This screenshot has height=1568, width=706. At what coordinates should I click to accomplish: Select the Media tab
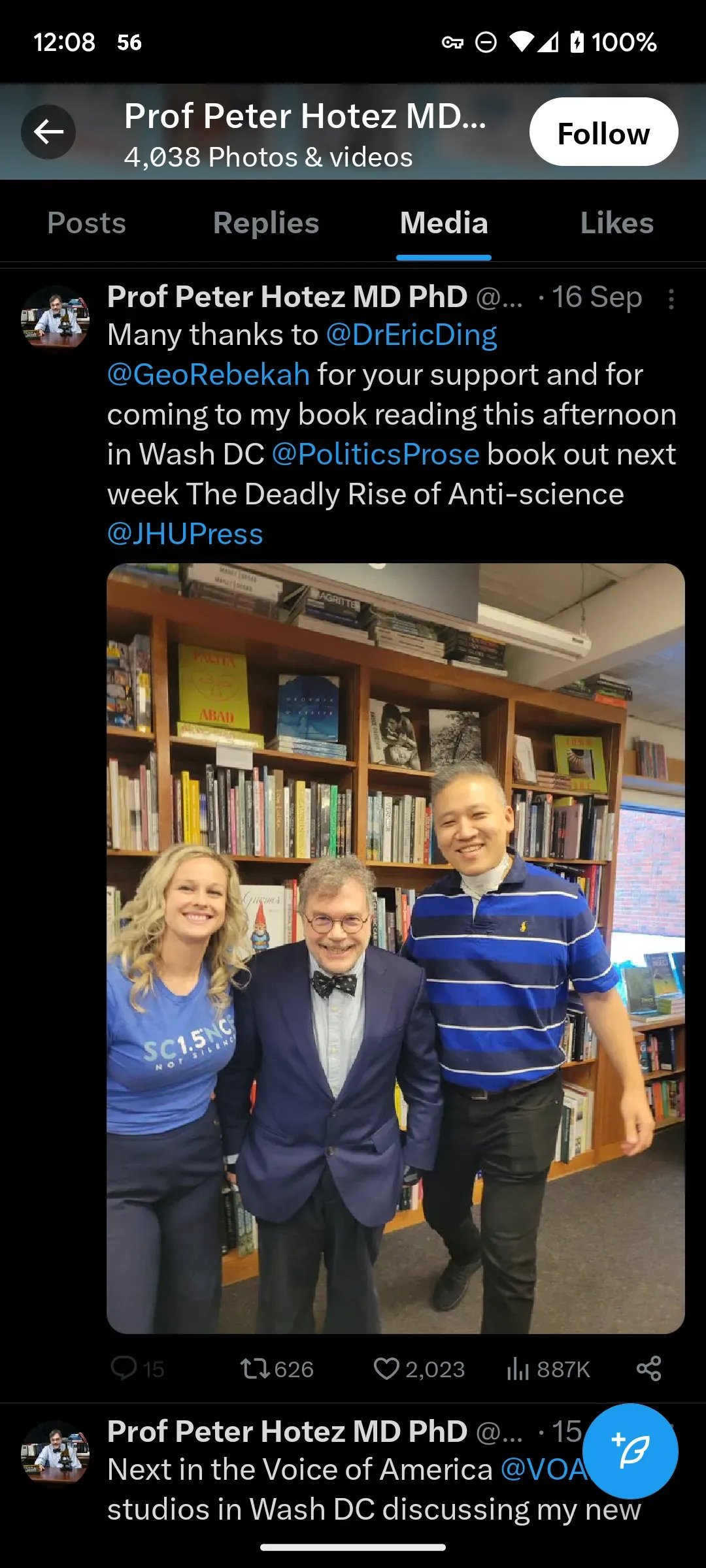tap(444, 223)
